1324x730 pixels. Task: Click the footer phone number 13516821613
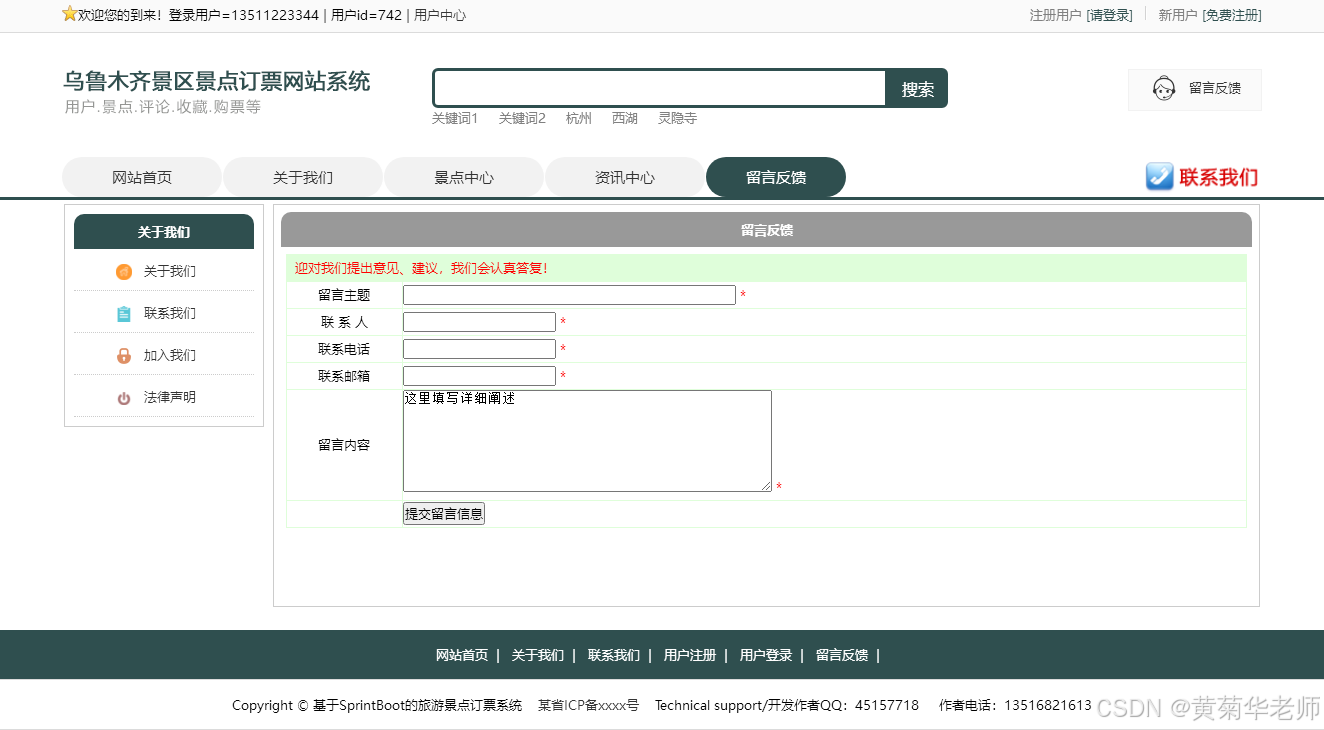click(1048, 705)
